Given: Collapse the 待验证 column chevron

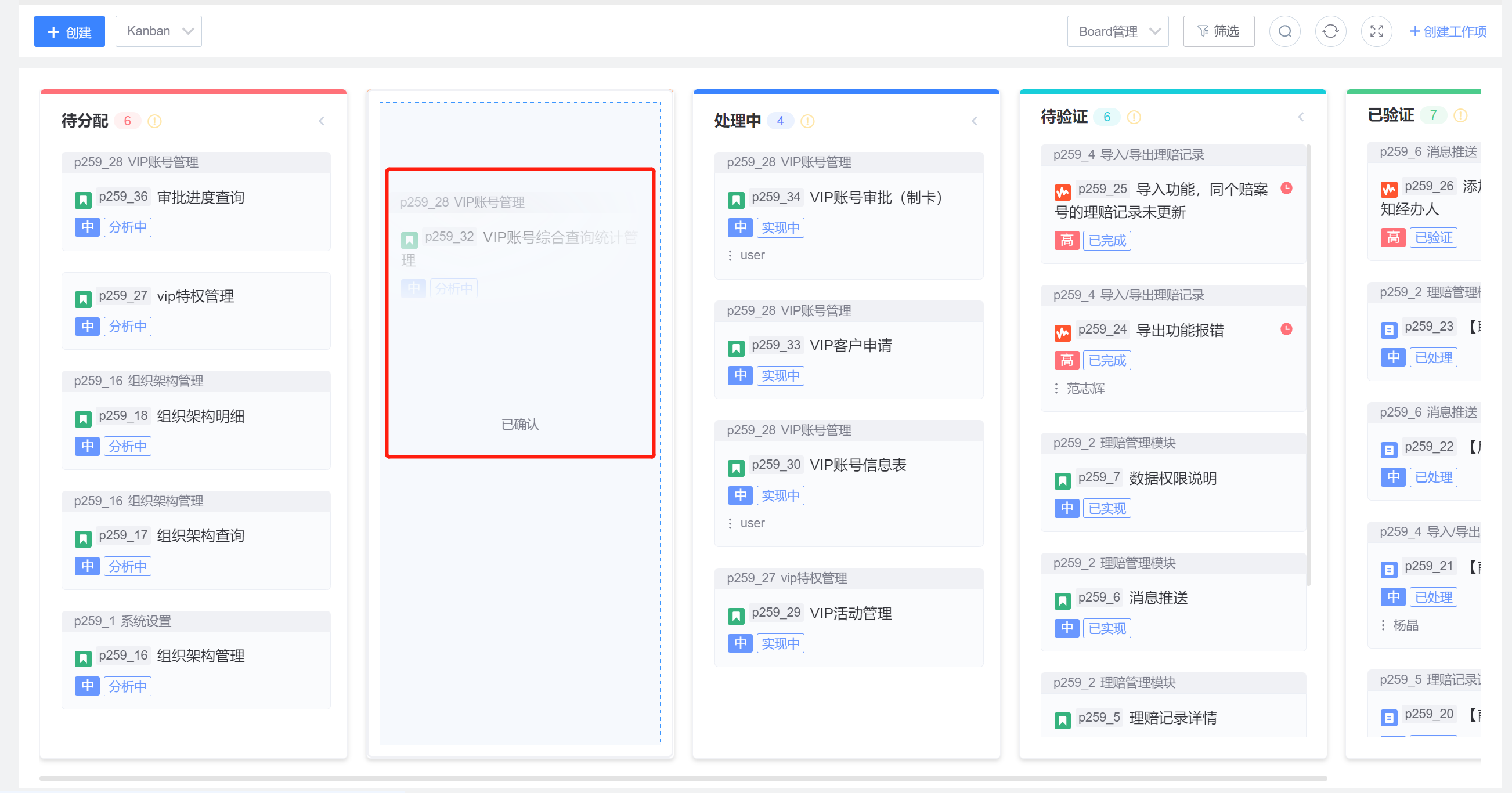Looking at the screenshot, I should coord(1301,117).
